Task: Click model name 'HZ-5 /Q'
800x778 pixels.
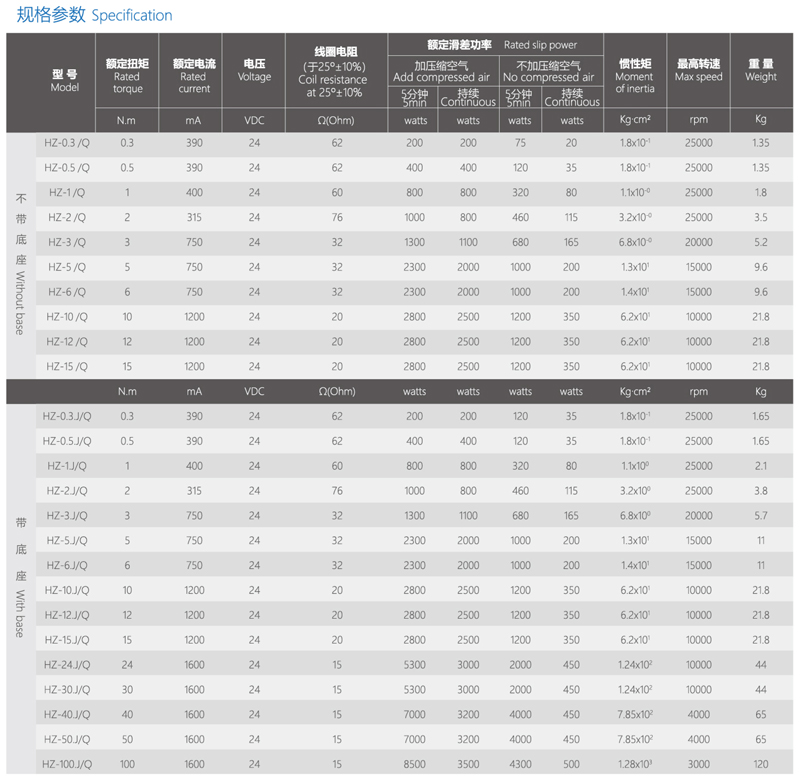Action: coord(67,267)
